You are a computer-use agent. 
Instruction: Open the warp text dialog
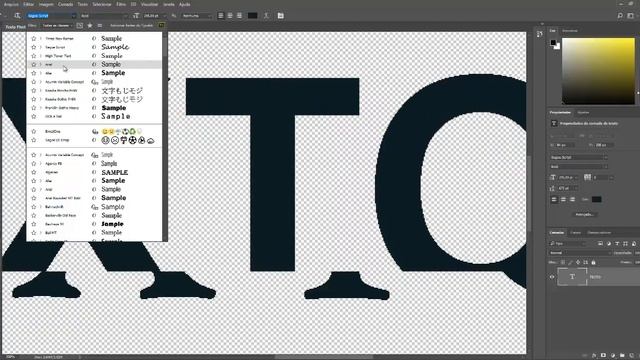point(266,16)
